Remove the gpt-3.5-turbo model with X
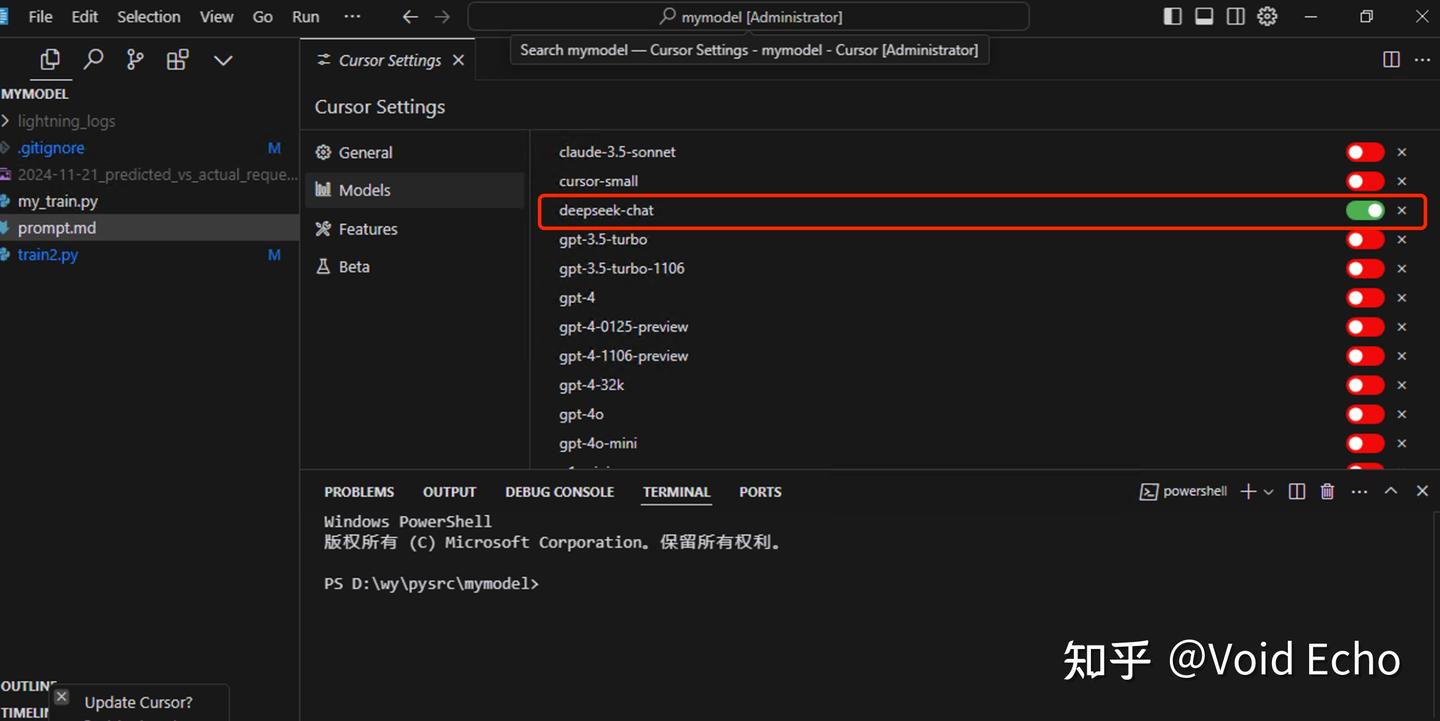Image resolution: width=1440 pixels, height=721 pixels. click(1402, 239)
